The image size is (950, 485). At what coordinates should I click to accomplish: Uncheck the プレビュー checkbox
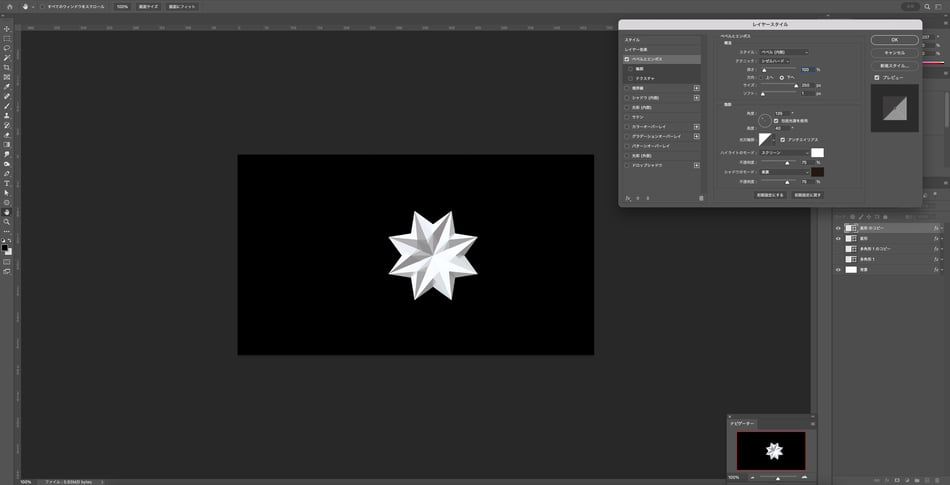[x=877, y=77]
